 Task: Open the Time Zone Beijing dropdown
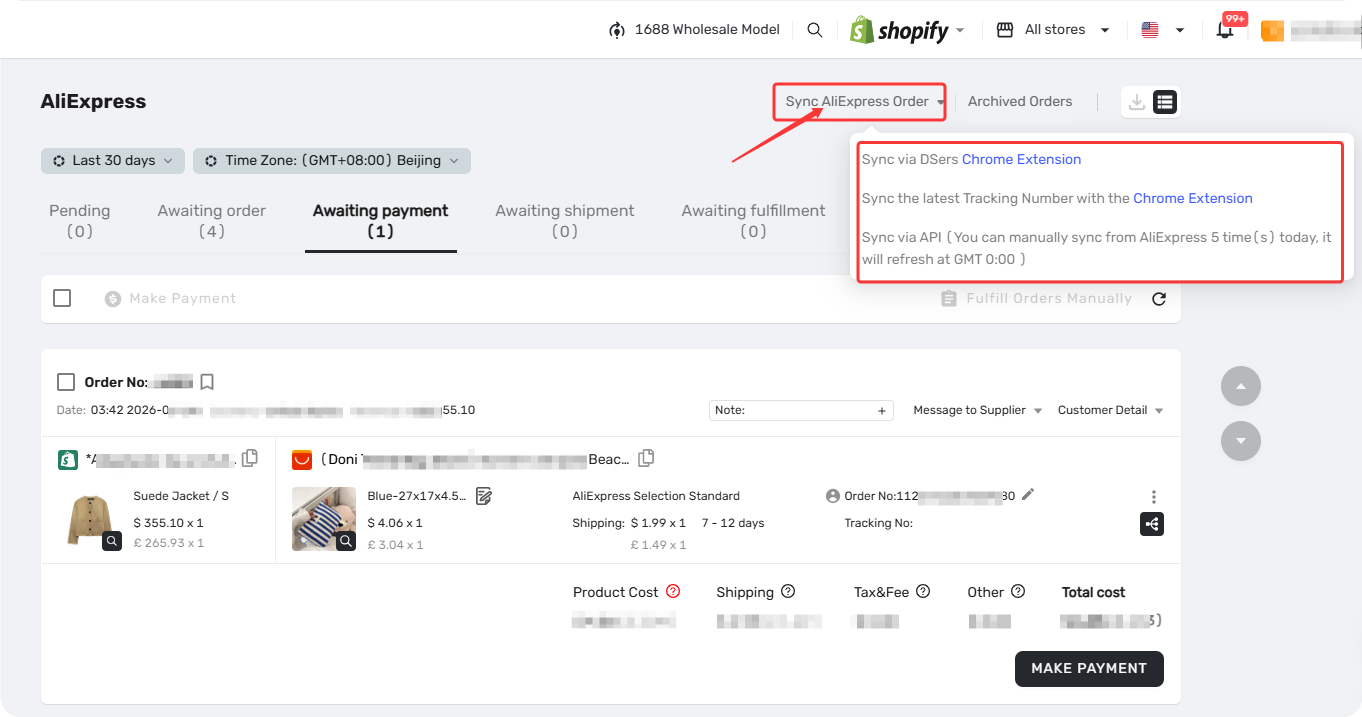[332, 160]
